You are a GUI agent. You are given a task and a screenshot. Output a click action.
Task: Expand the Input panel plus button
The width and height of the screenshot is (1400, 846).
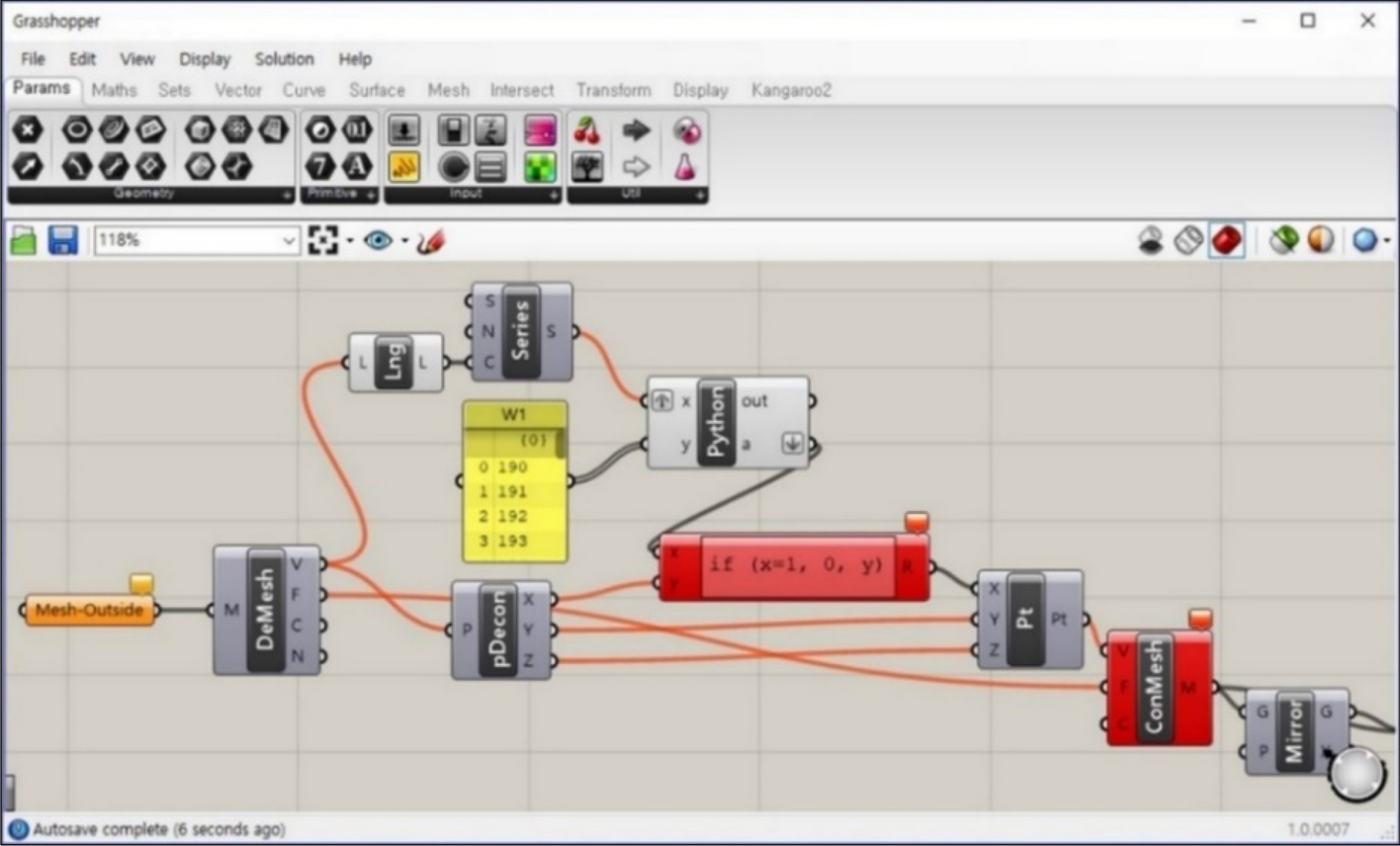[x=555, y=196]
